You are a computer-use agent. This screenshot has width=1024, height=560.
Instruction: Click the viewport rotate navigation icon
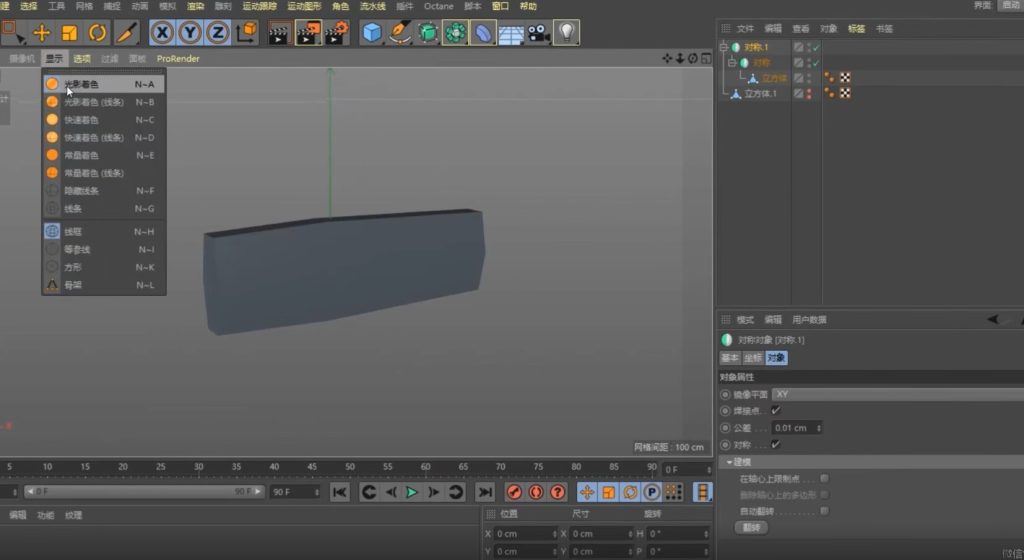(x=693, y=59)
